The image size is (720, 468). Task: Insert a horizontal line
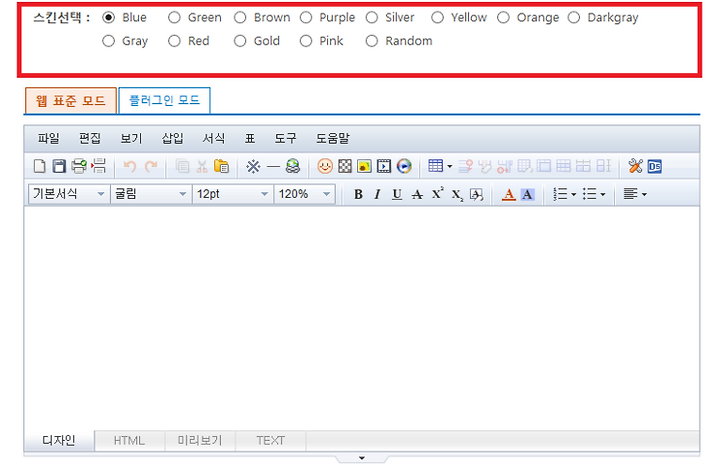[x=273, y=167]
